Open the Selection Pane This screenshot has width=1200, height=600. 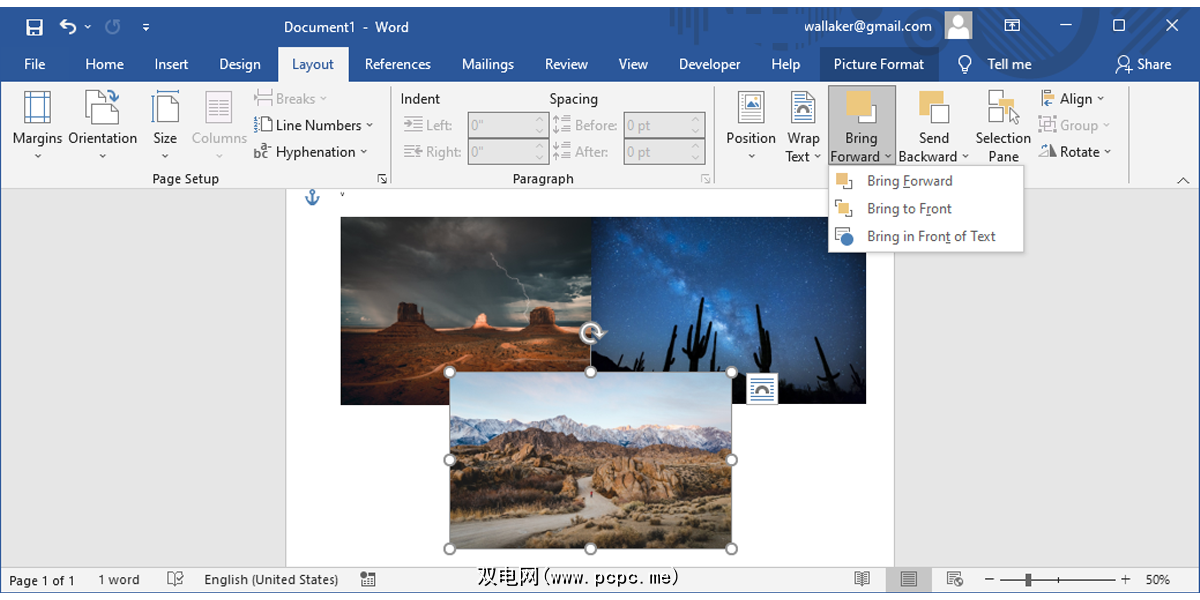tap(1003, 108)
